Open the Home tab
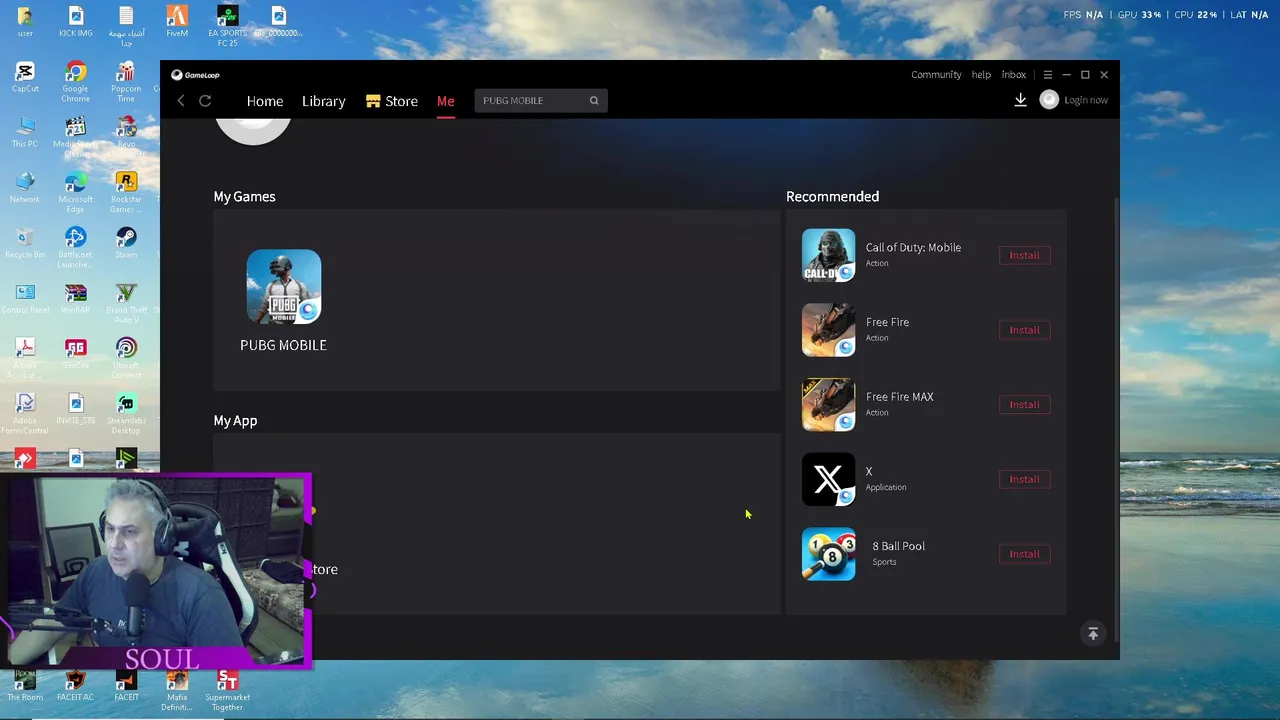Image resolution: width=1280 pixels, height=720 pixels. click(265, 101)
